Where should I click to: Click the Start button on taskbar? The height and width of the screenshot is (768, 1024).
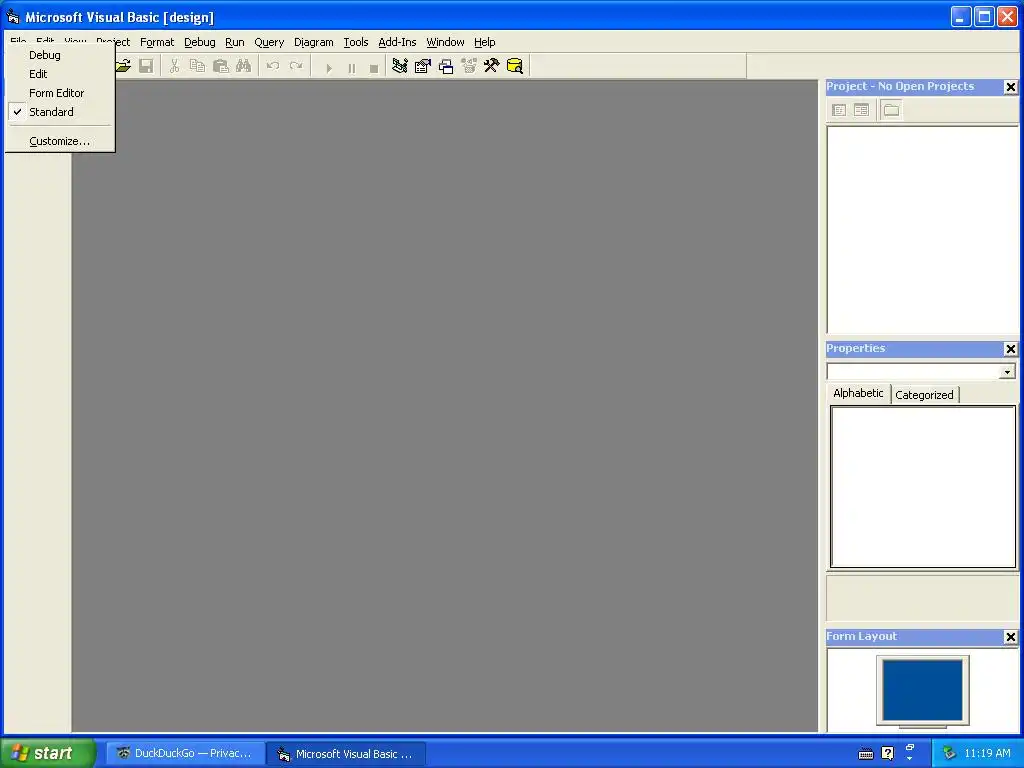(47, 753)
